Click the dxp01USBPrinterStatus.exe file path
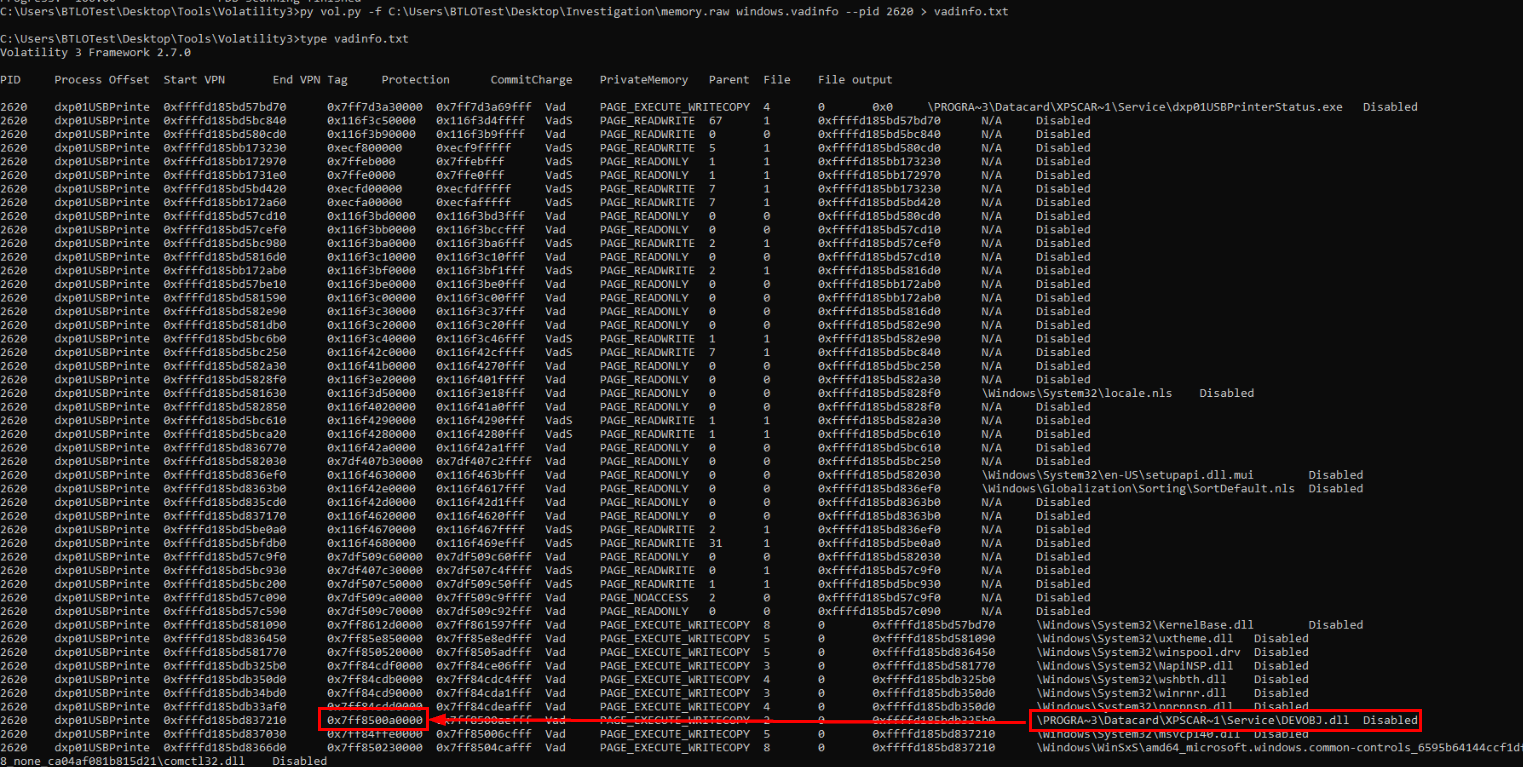The image size is (1523, 767). pos(1135,107)
